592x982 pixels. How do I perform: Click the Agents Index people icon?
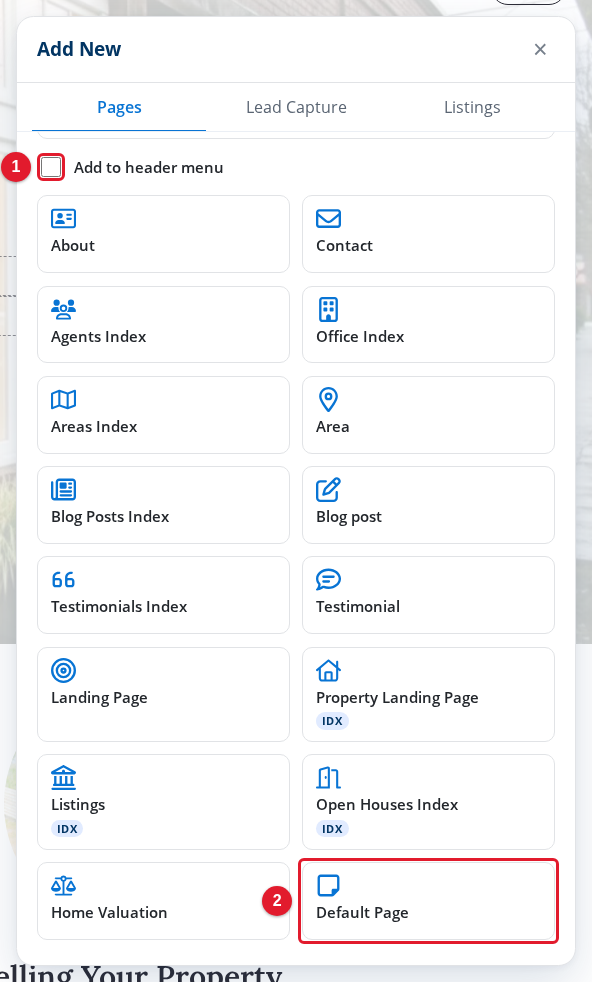(63, 309)
